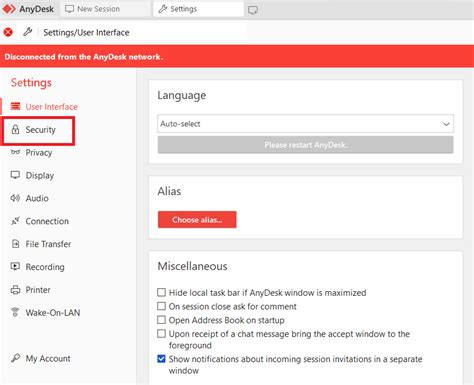This screenshot has height=385, width=474.
Task: Switch to the New Session tab
Action: [x=105, y=9]
